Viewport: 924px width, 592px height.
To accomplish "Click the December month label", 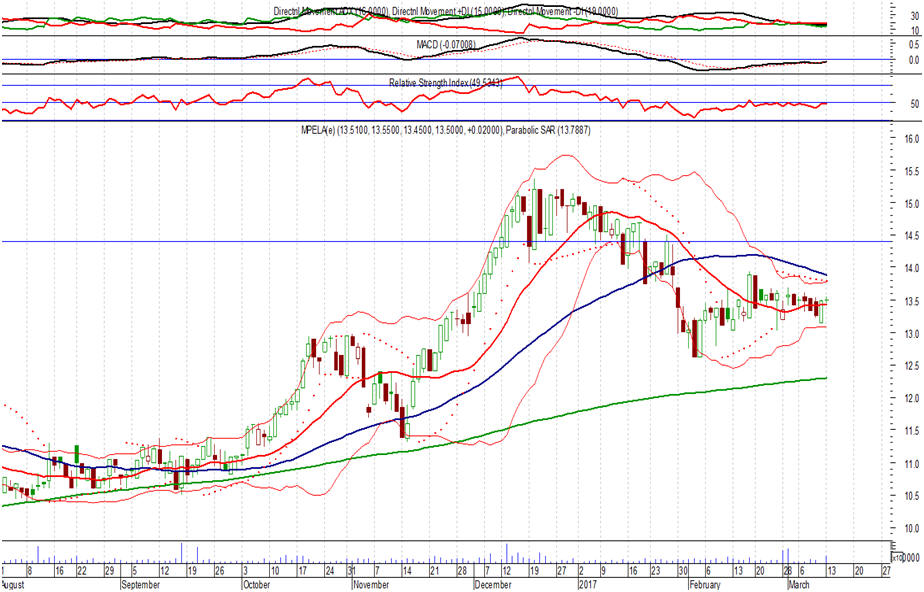I will [x=493, y=585].
